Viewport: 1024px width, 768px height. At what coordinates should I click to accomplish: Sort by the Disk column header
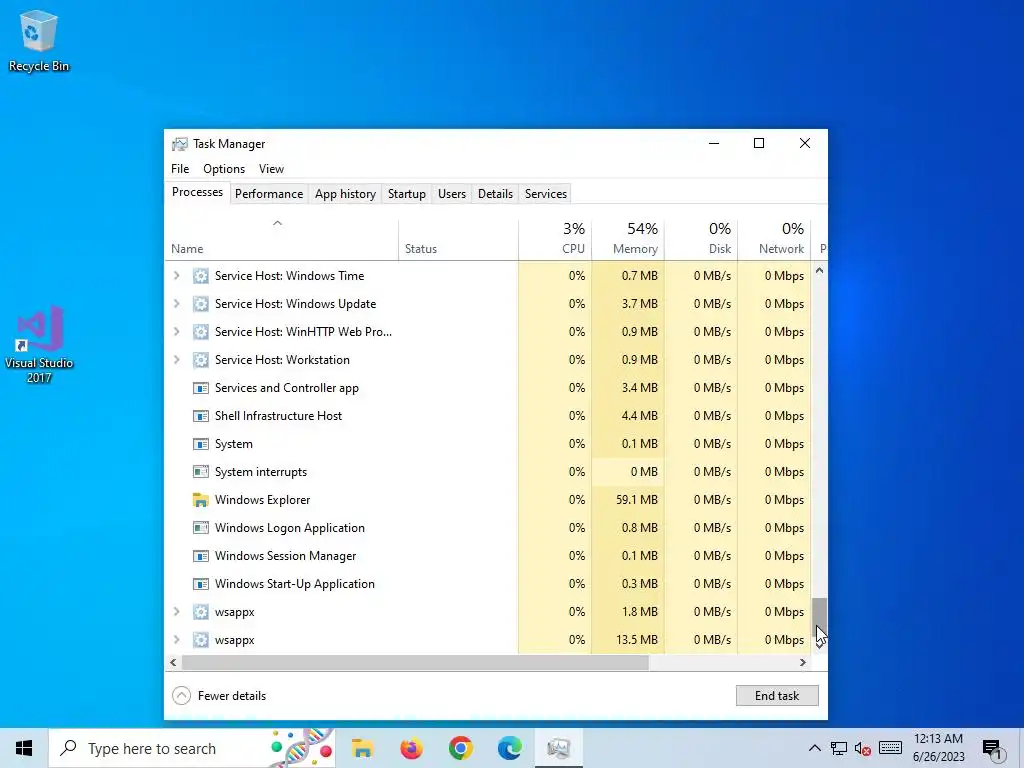coord(701,239)
